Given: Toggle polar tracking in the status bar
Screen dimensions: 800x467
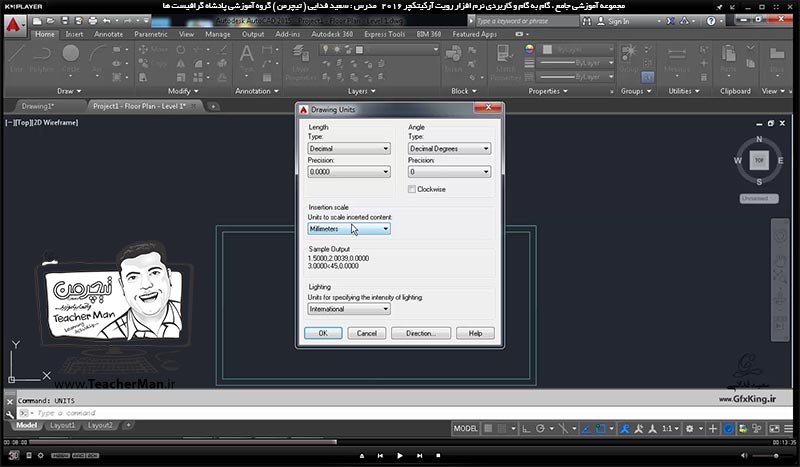Looking at the screenshot, I should pyautogui.click(x=540, y=429).
